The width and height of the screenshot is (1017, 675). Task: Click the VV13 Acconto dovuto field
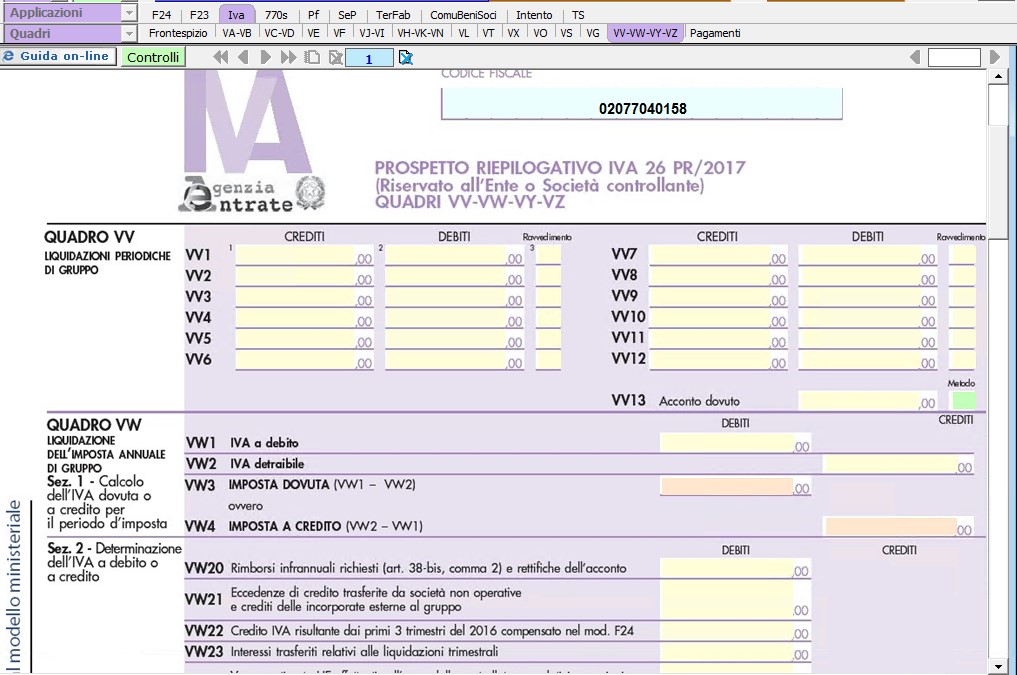[x=868, y=400]
